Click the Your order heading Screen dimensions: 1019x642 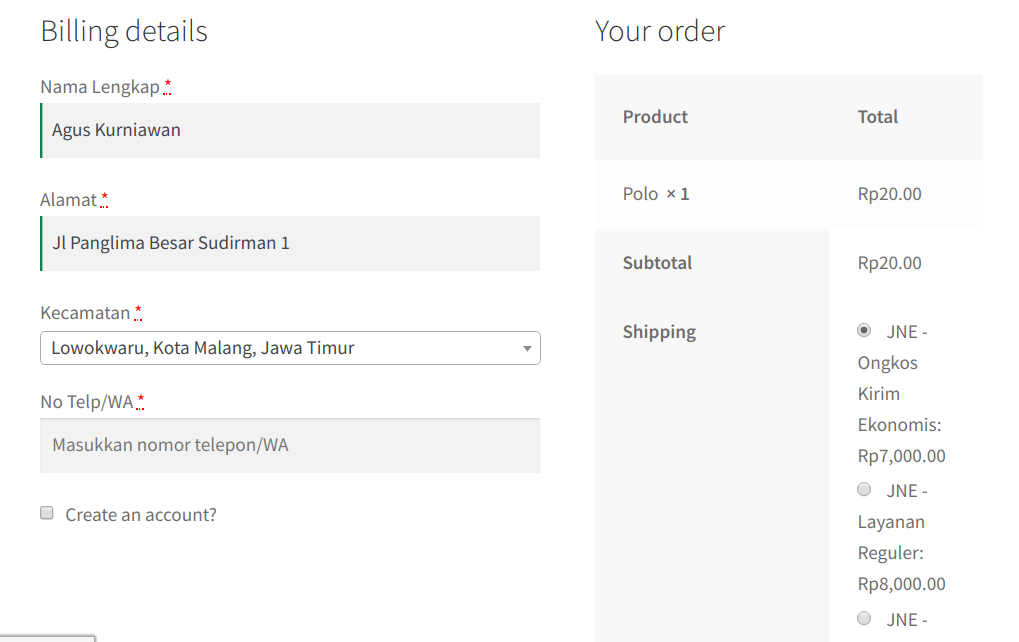pos(660,31)
